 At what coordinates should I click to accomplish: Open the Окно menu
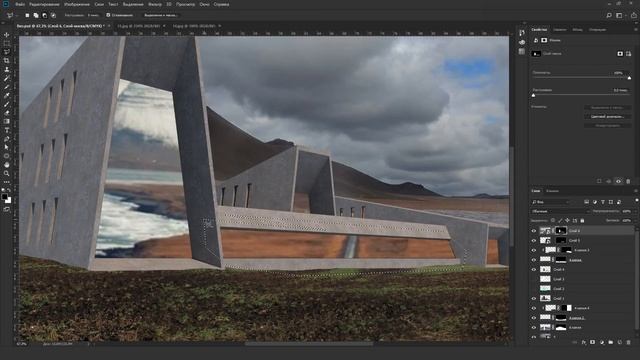pyautogui.click(x=204, y=4)
